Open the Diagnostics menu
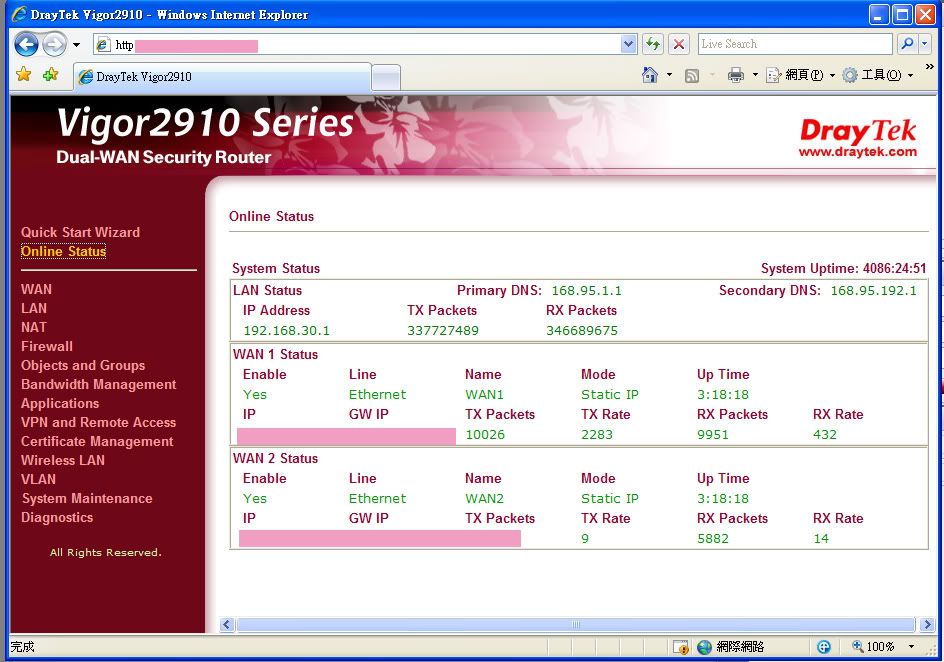Image resolution: width=944 pixels, height=662 pixels. (57, 518)
